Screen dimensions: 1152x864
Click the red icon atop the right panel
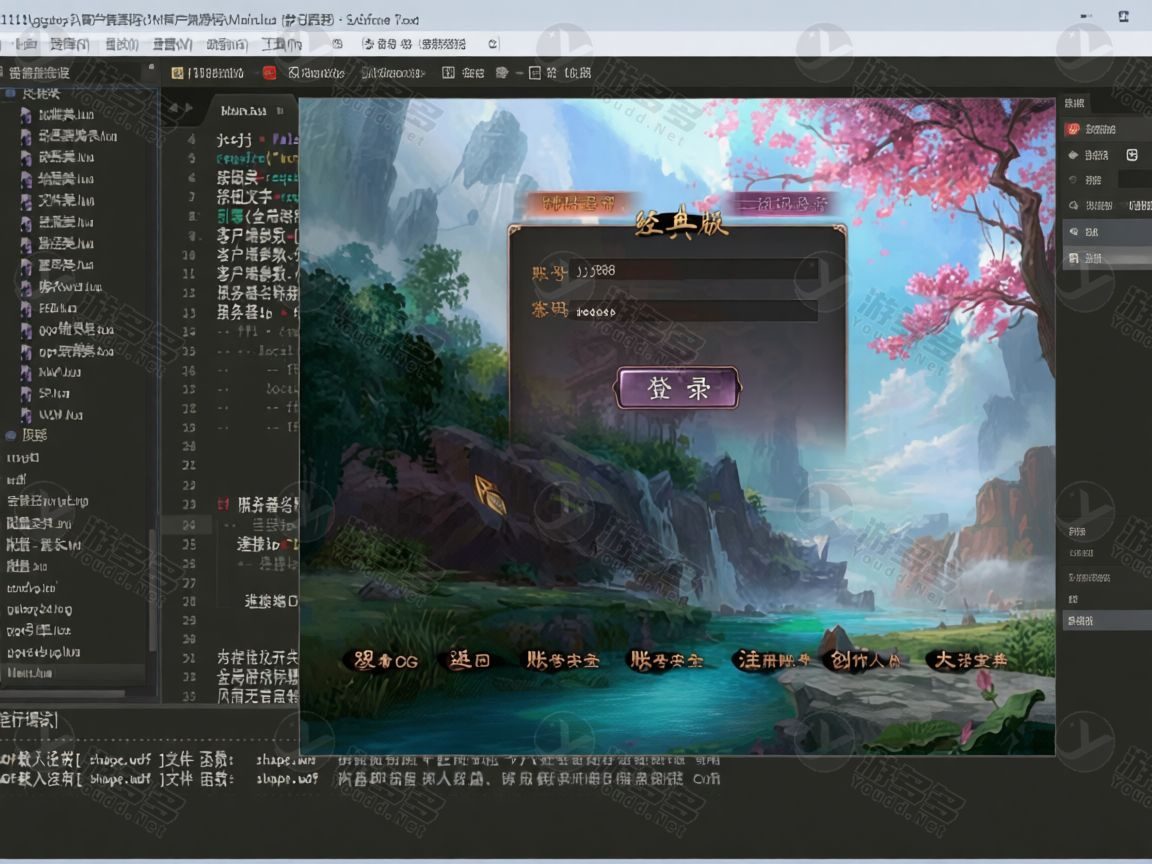[1073, 129]
